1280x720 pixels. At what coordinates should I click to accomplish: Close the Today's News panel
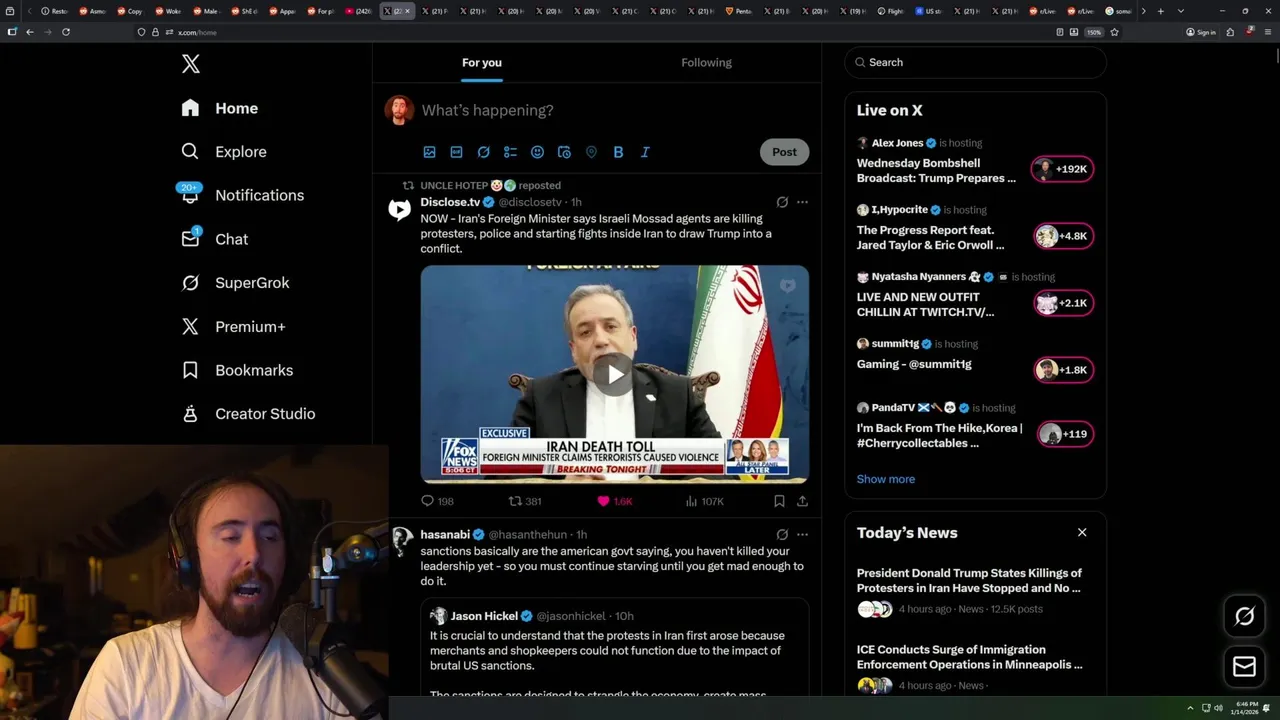tap(1082, 532)
